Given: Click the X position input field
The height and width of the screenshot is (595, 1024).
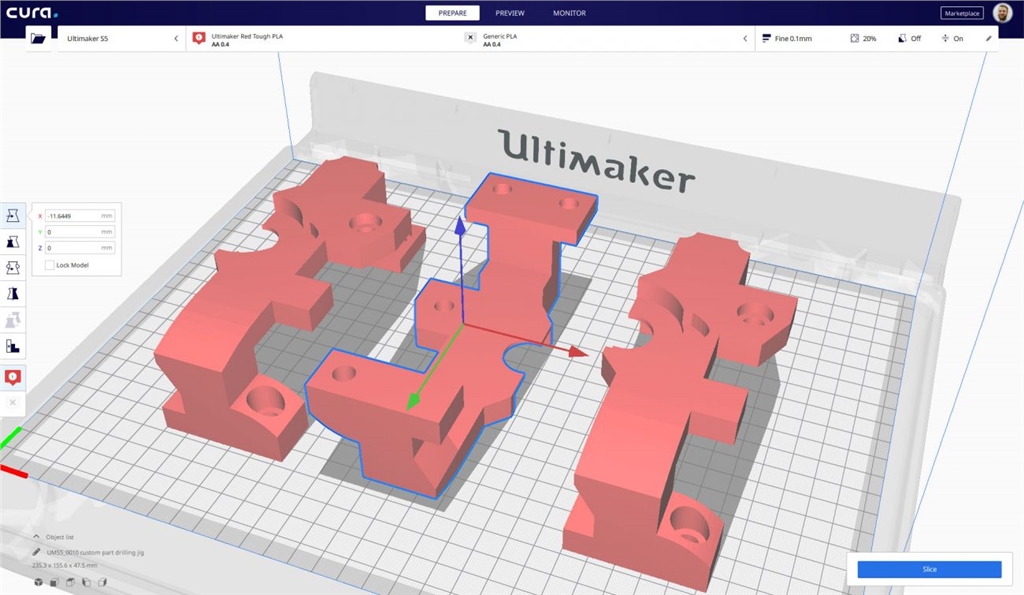Looking at the screenshot, I should pos(80,215).
